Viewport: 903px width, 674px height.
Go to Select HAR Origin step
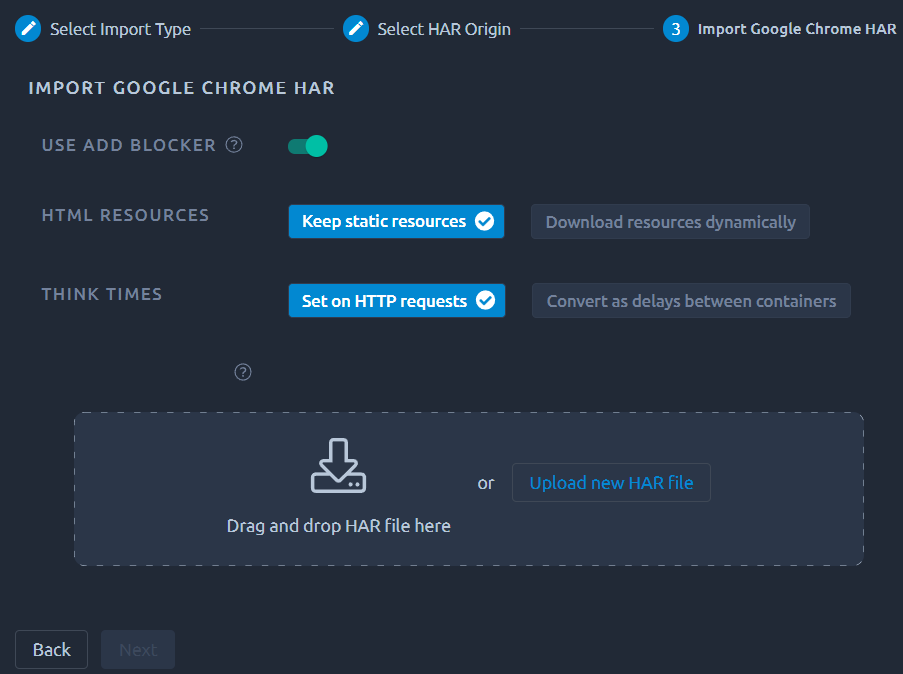pyautogui.click(x=444, y=29)
